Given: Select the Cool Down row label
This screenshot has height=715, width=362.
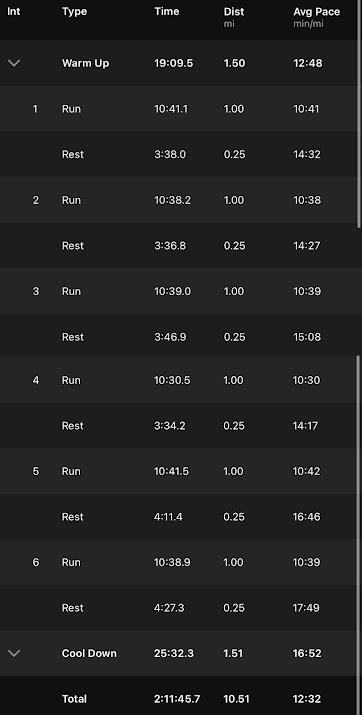Looking at the screenshot, I should pyautogui.click(x=89, y=653).
